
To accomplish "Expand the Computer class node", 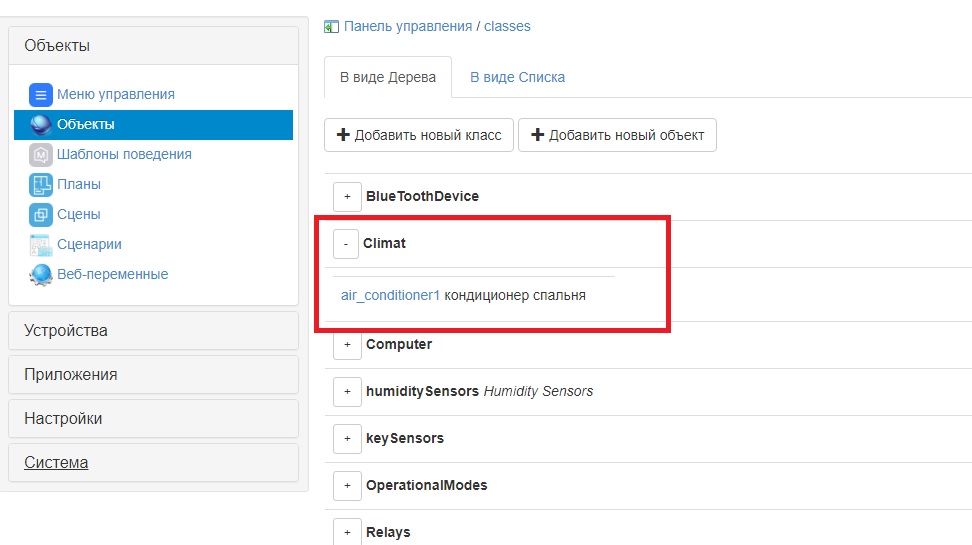I will [x=347, y=345].
